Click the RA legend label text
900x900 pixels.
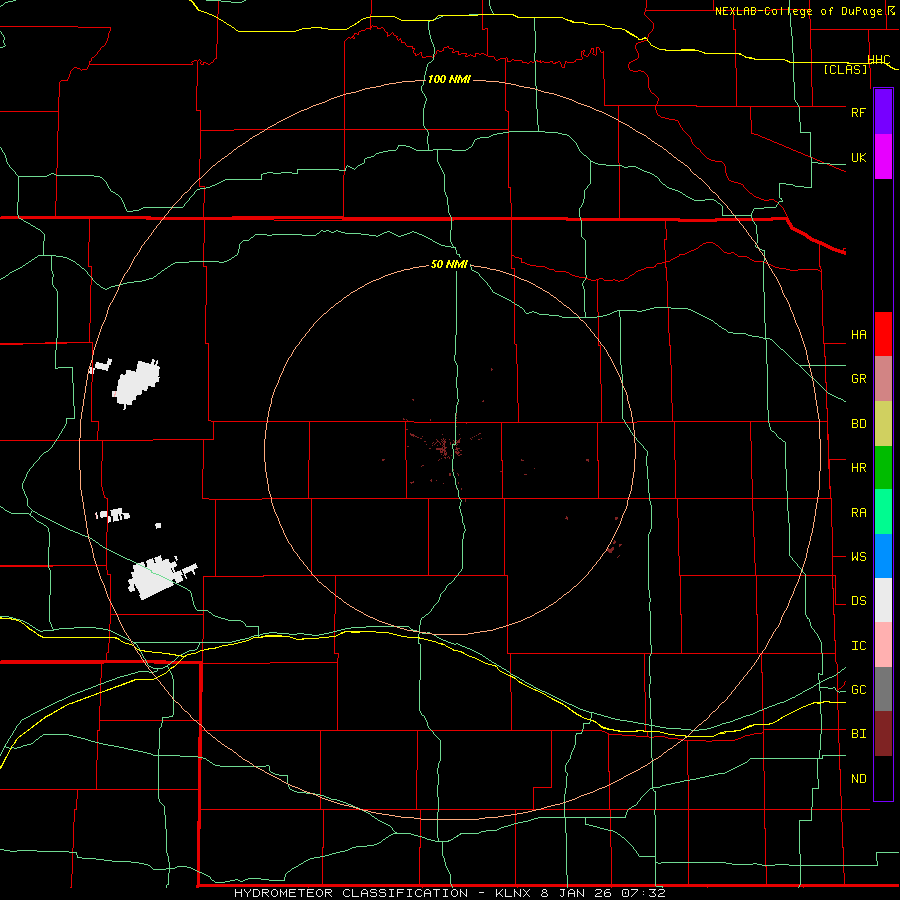tap(858, 513)
